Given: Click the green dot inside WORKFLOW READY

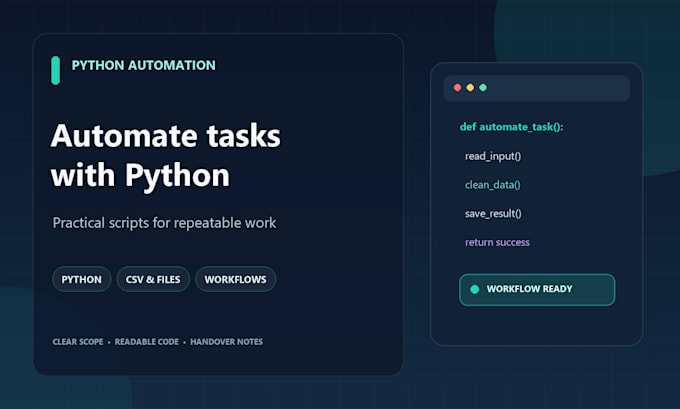Looking at the screenshot, I should coord(474,289).
